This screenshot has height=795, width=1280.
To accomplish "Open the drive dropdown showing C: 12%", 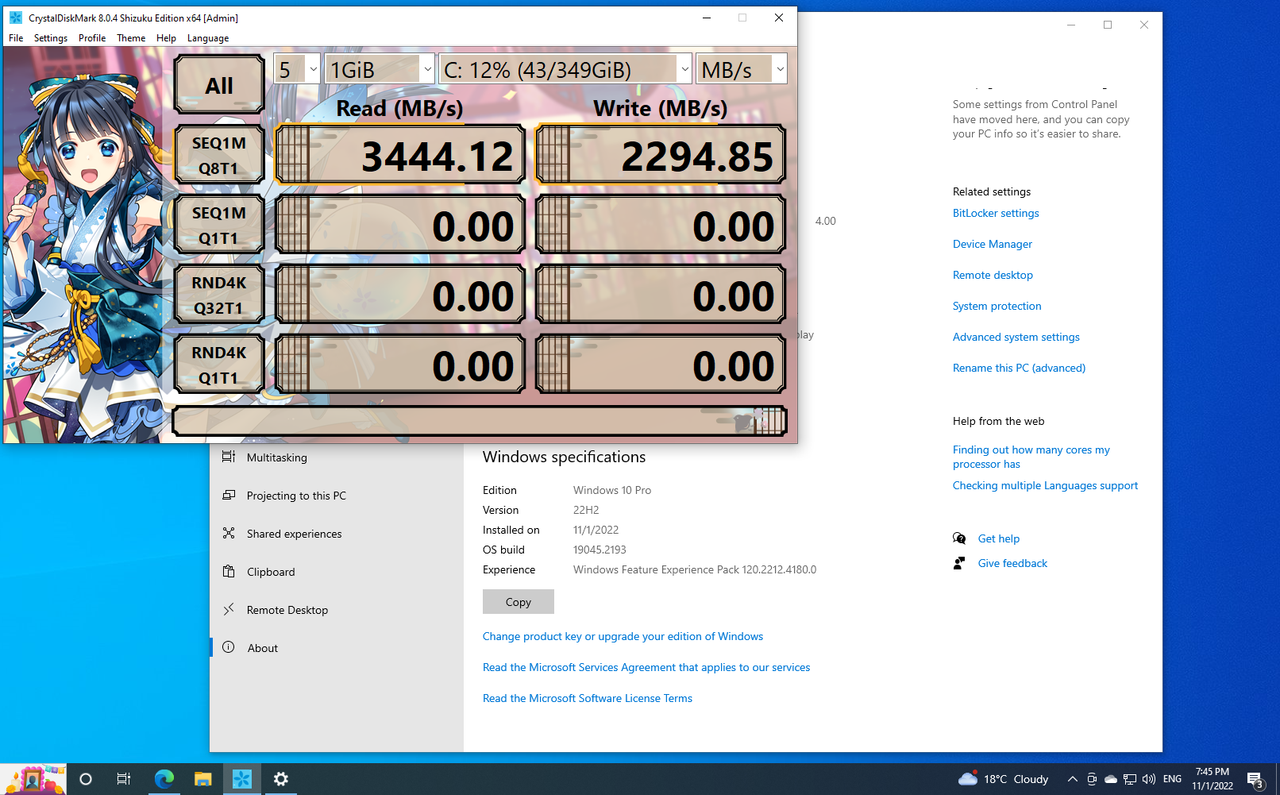I will tap(566, 69).
